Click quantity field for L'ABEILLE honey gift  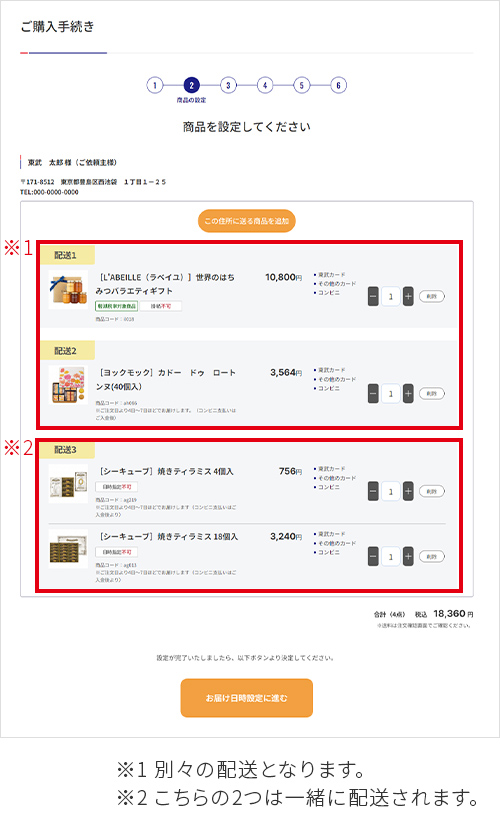391,296
